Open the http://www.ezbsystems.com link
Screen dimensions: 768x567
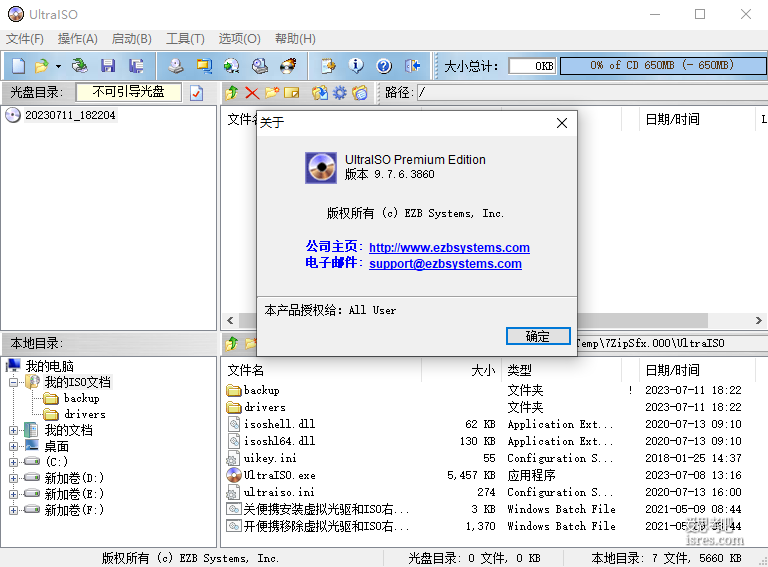pos(449,247)
